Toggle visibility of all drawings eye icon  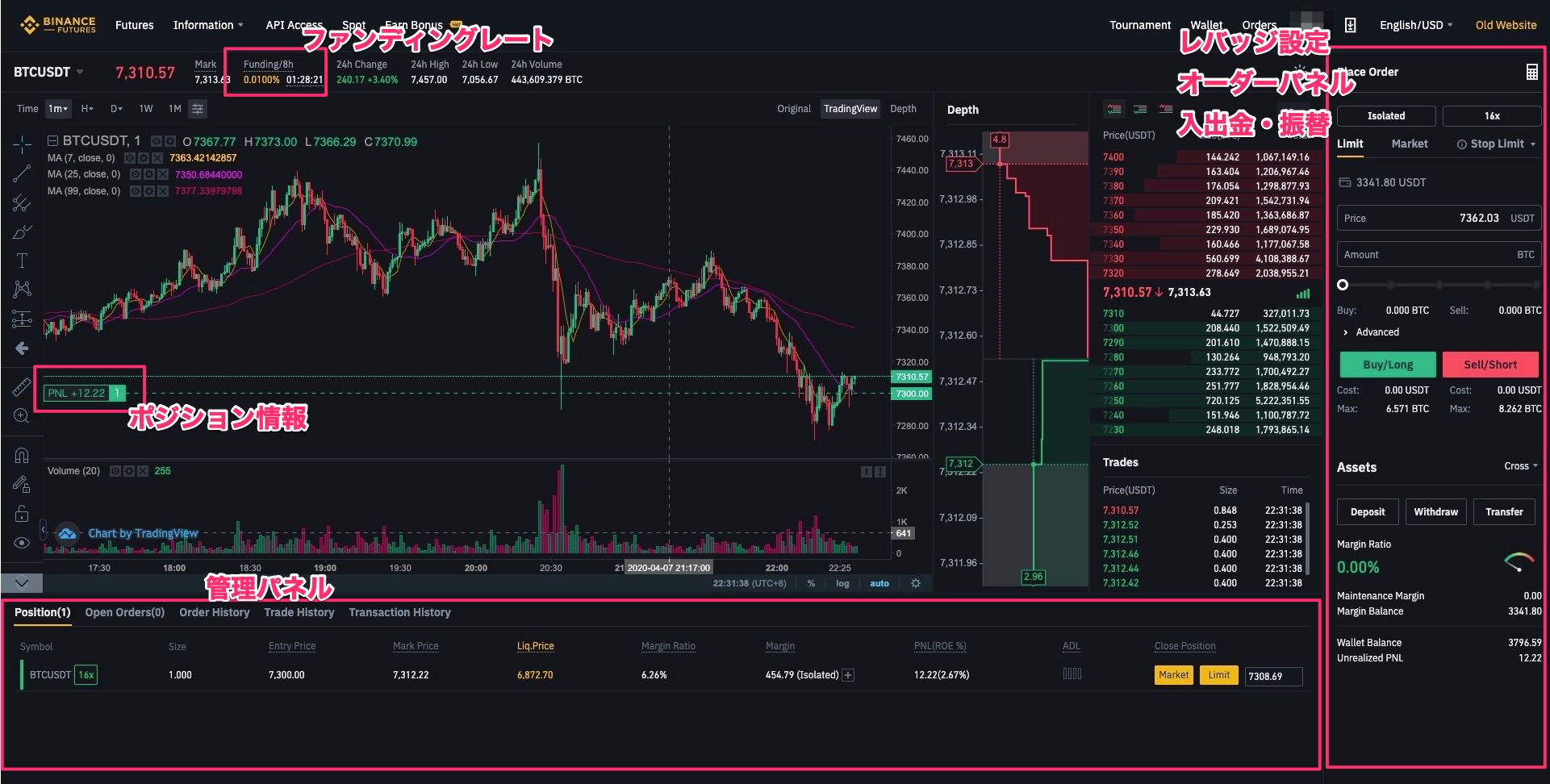coord(22,543)
